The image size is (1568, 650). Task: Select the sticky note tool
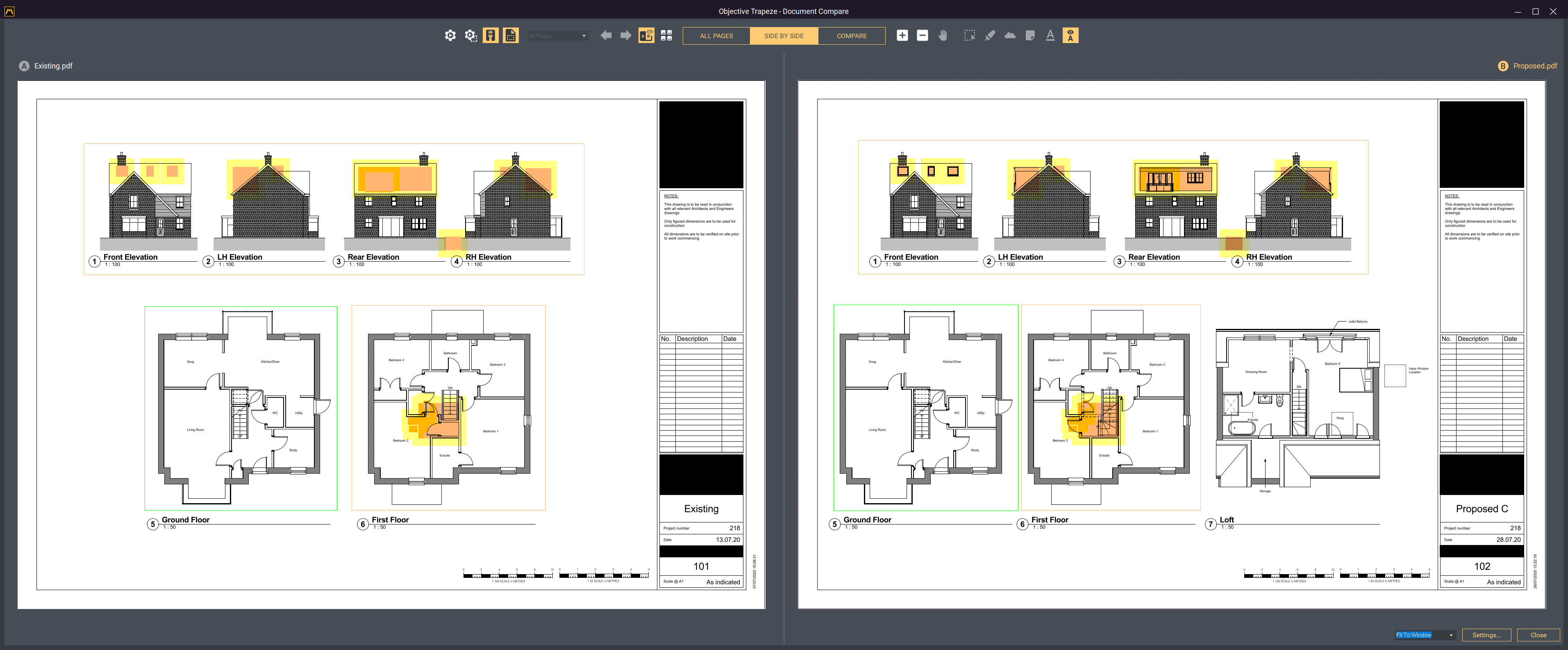click(x=1030, y=35)
